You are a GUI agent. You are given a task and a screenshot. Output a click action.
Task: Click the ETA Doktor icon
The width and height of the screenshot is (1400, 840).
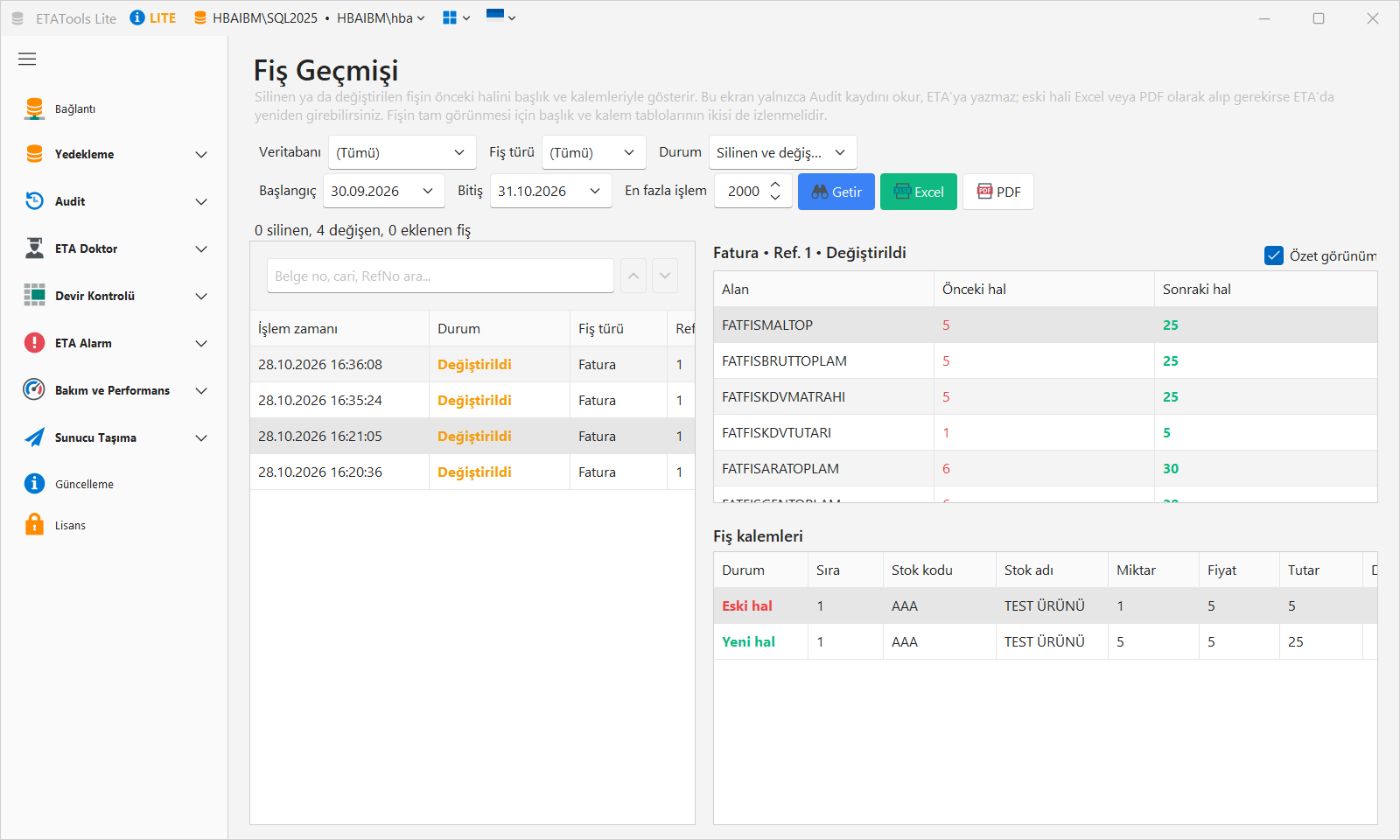34,248
